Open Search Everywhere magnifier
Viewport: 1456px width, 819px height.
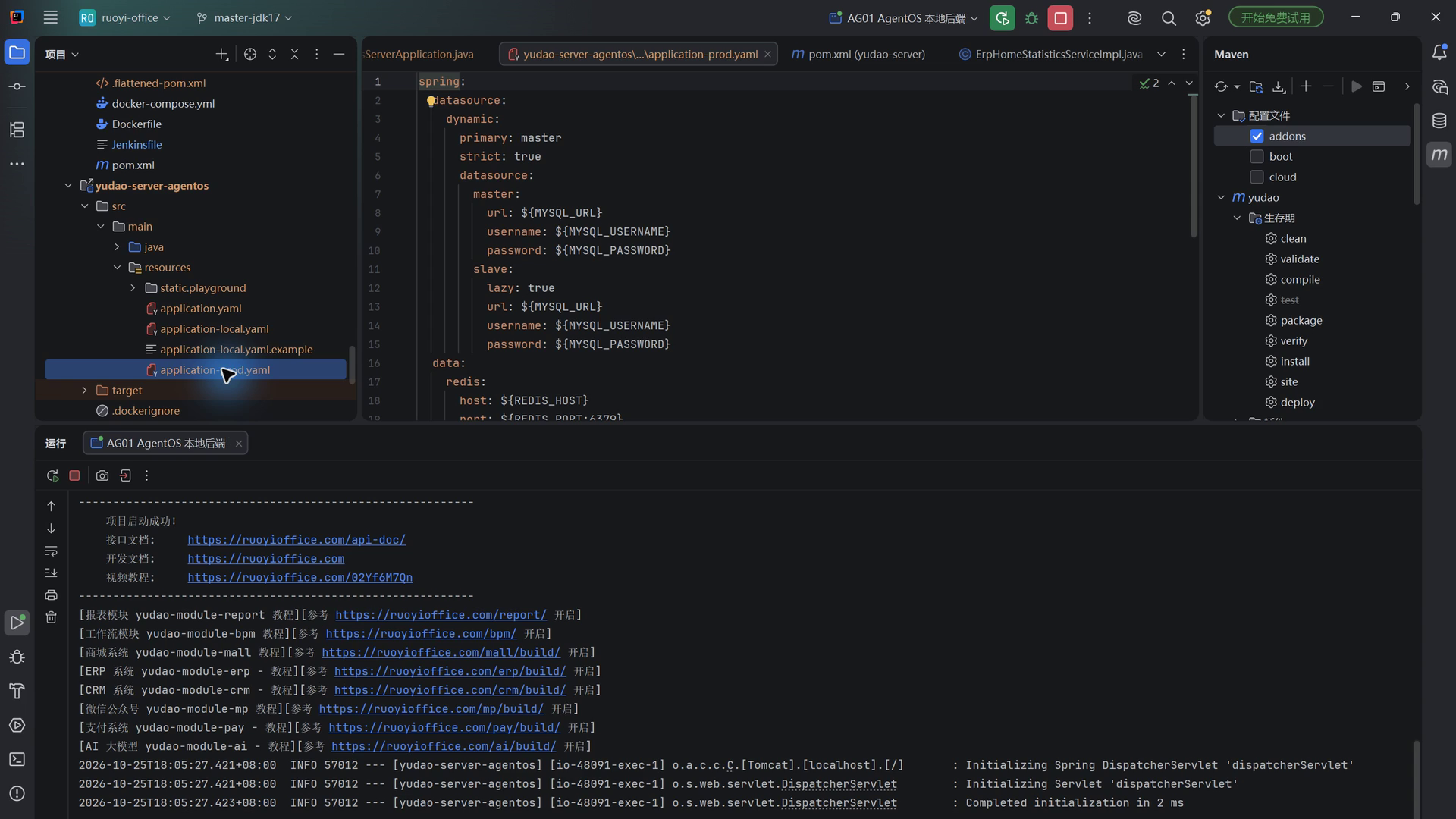tap(1169, 17)
